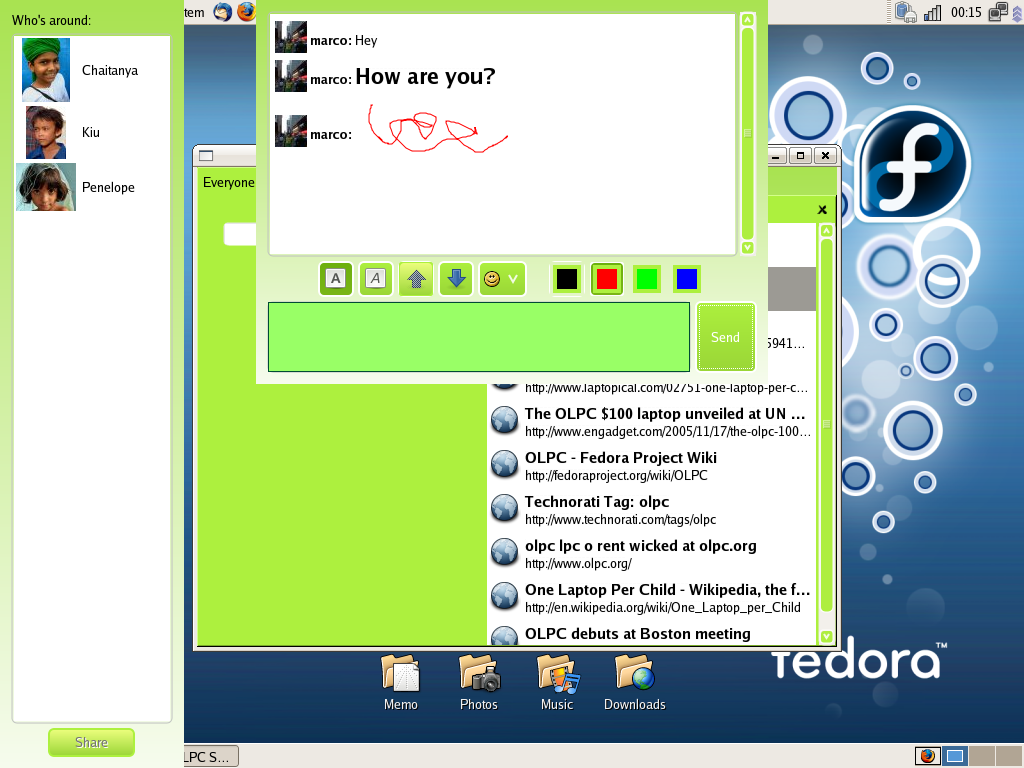The height and width of the screenshot is (768, 1024).
Task: Decrease font size with down arrow
Action: click(456, 278)
